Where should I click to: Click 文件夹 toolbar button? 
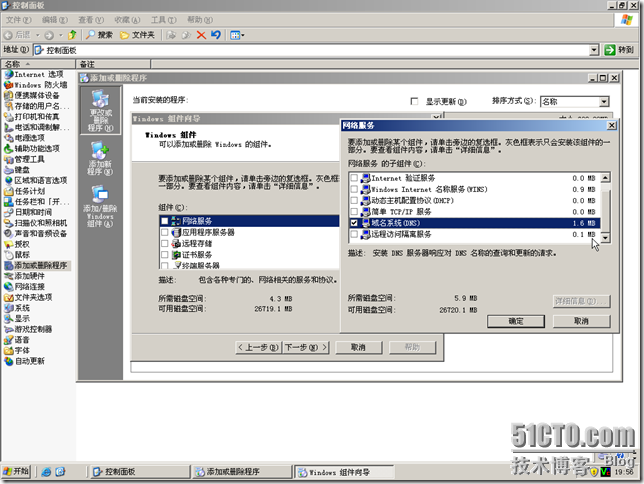click(x=137, y=35)
